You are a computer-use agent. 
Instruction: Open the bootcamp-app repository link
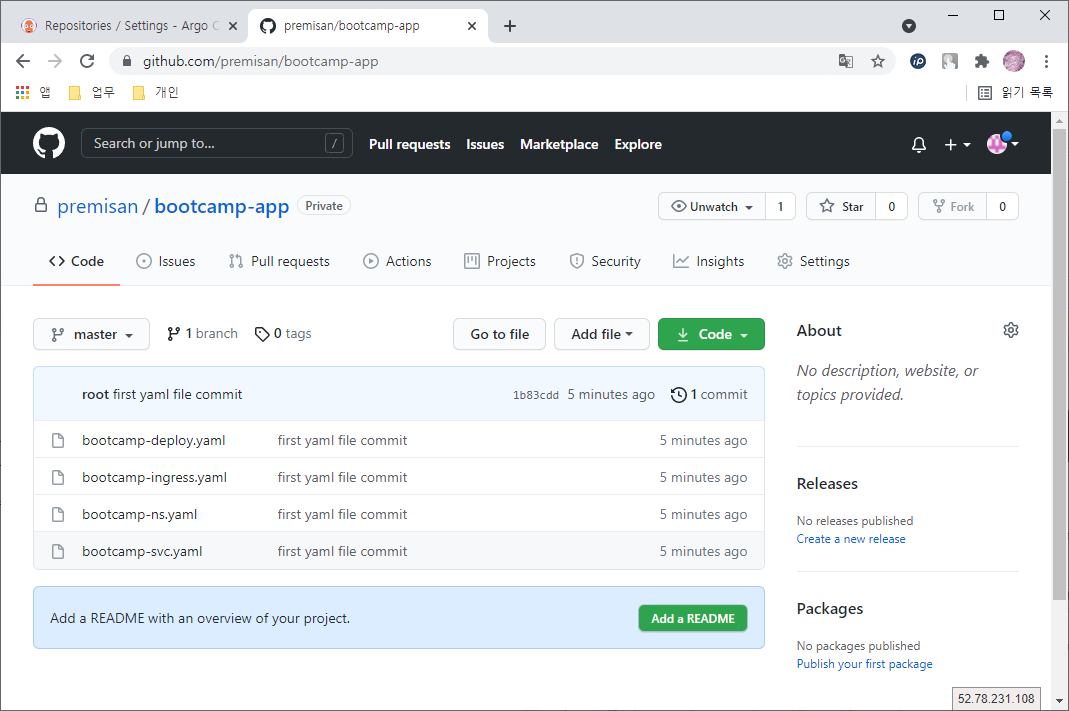(222, 206)
